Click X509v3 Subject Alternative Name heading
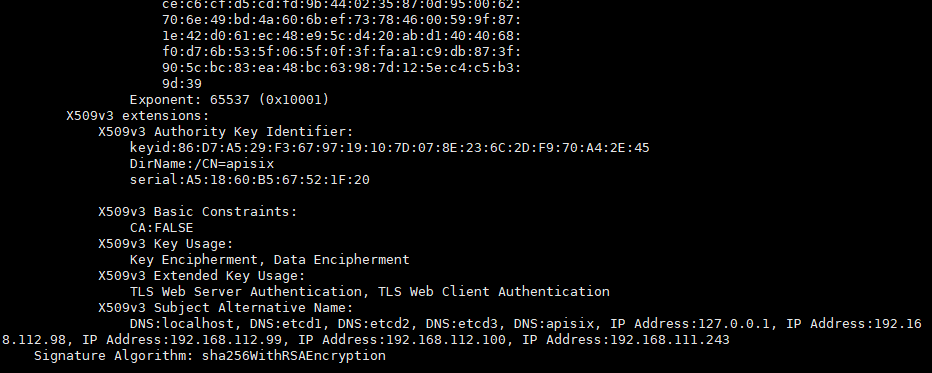 tap(226, 308)
